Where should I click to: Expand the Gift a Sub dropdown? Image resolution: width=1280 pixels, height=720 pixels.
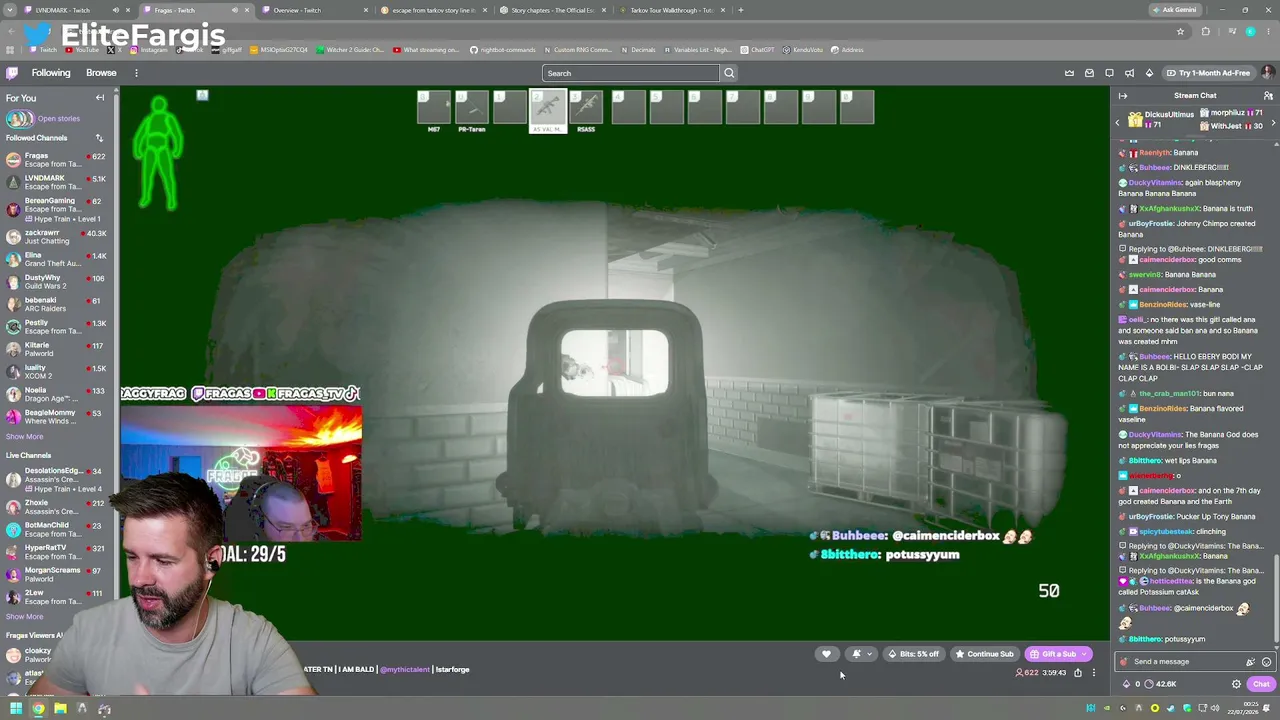coord(1084,654)
